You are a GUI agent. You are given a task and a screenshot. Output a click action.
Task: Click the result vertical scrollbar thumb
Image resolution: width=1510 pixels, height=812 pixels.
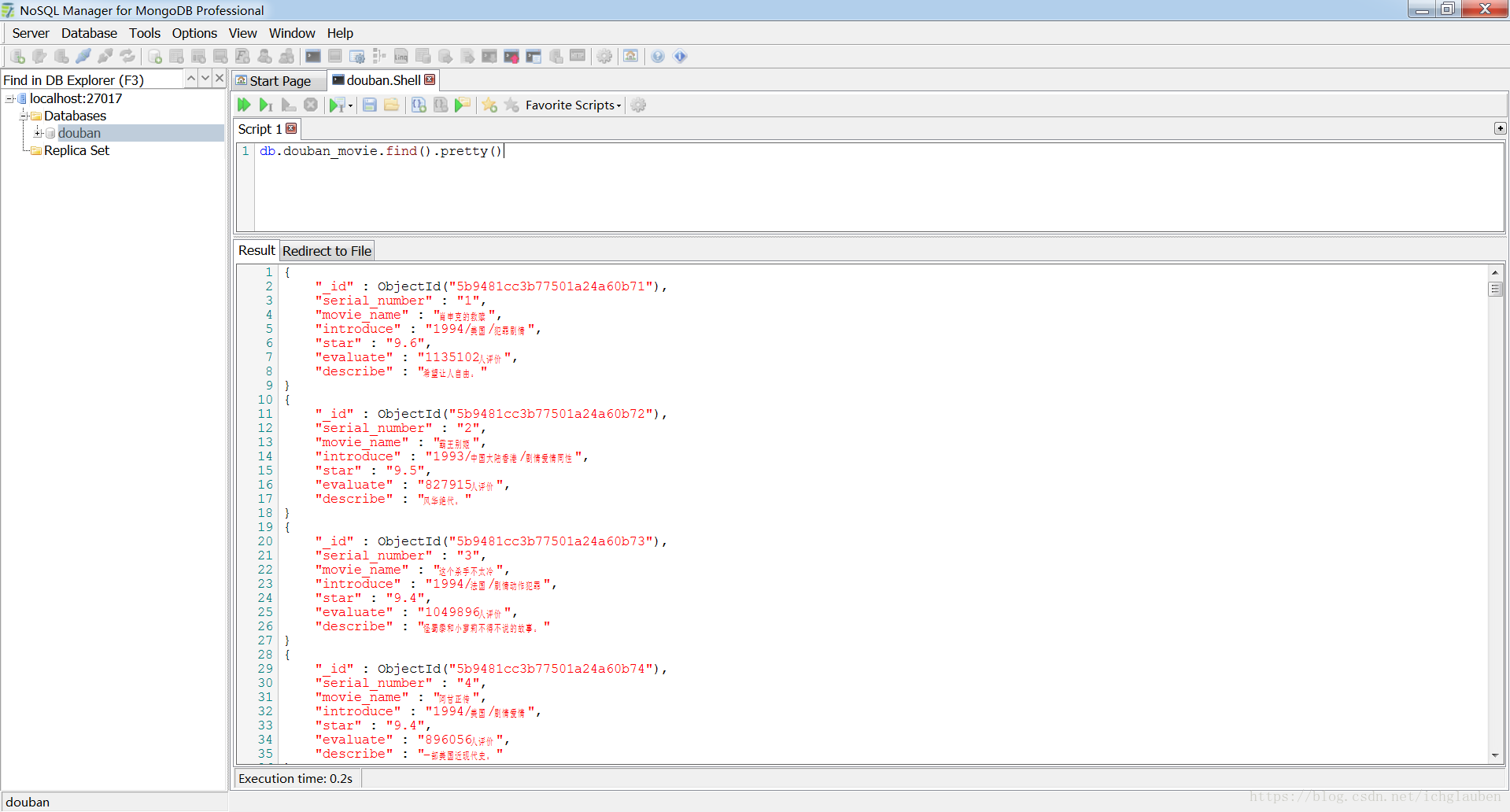(x=1495, y=289)
